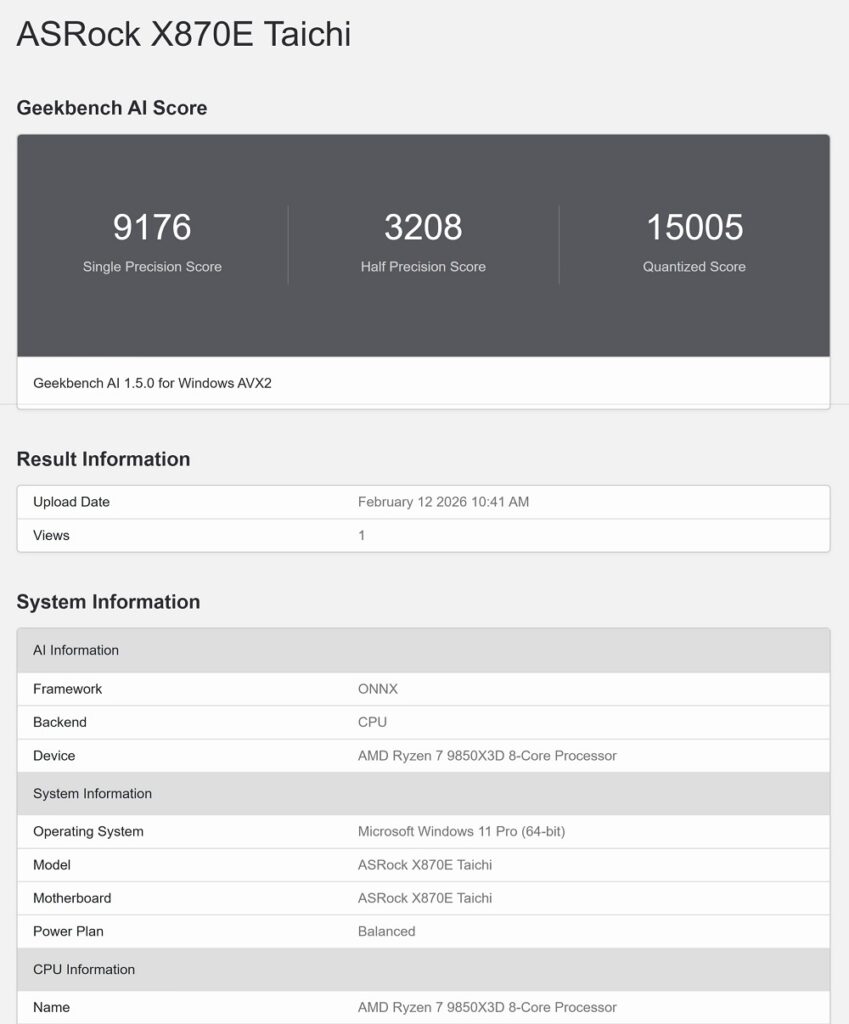Click the AI Information table header row
This screenshot has height=1024, width=849.
tap(423, 650)
